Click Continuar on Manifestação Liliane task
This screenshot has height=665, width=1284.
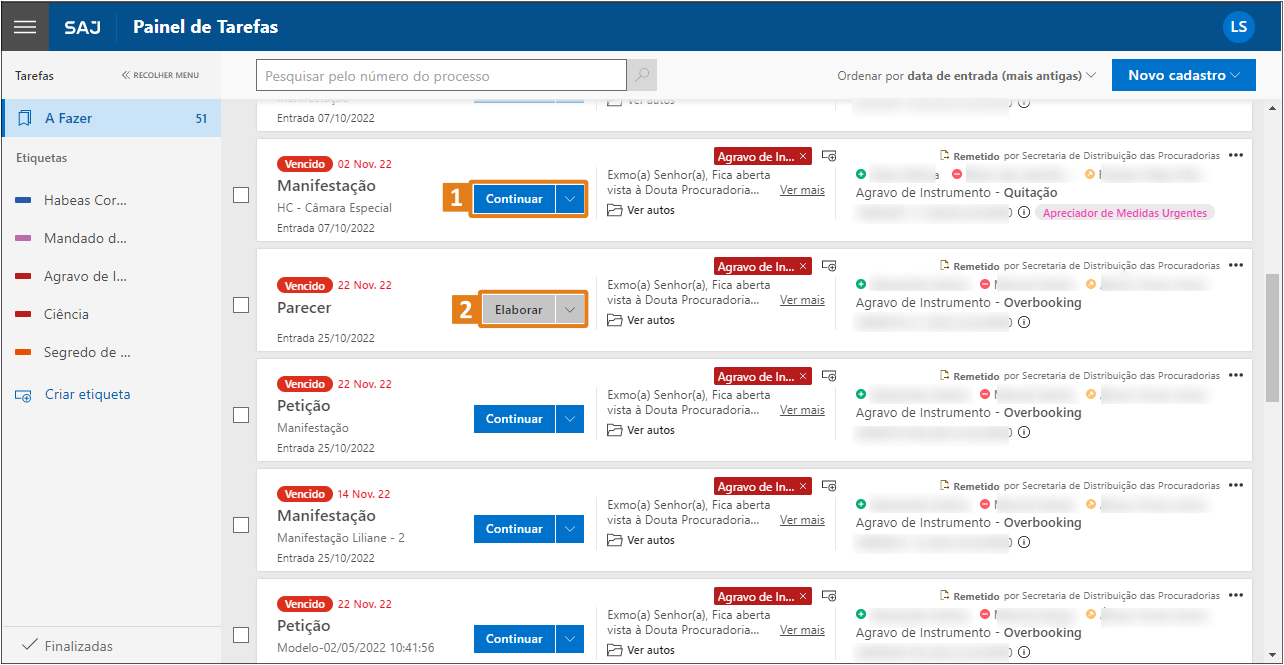point(514,529)
